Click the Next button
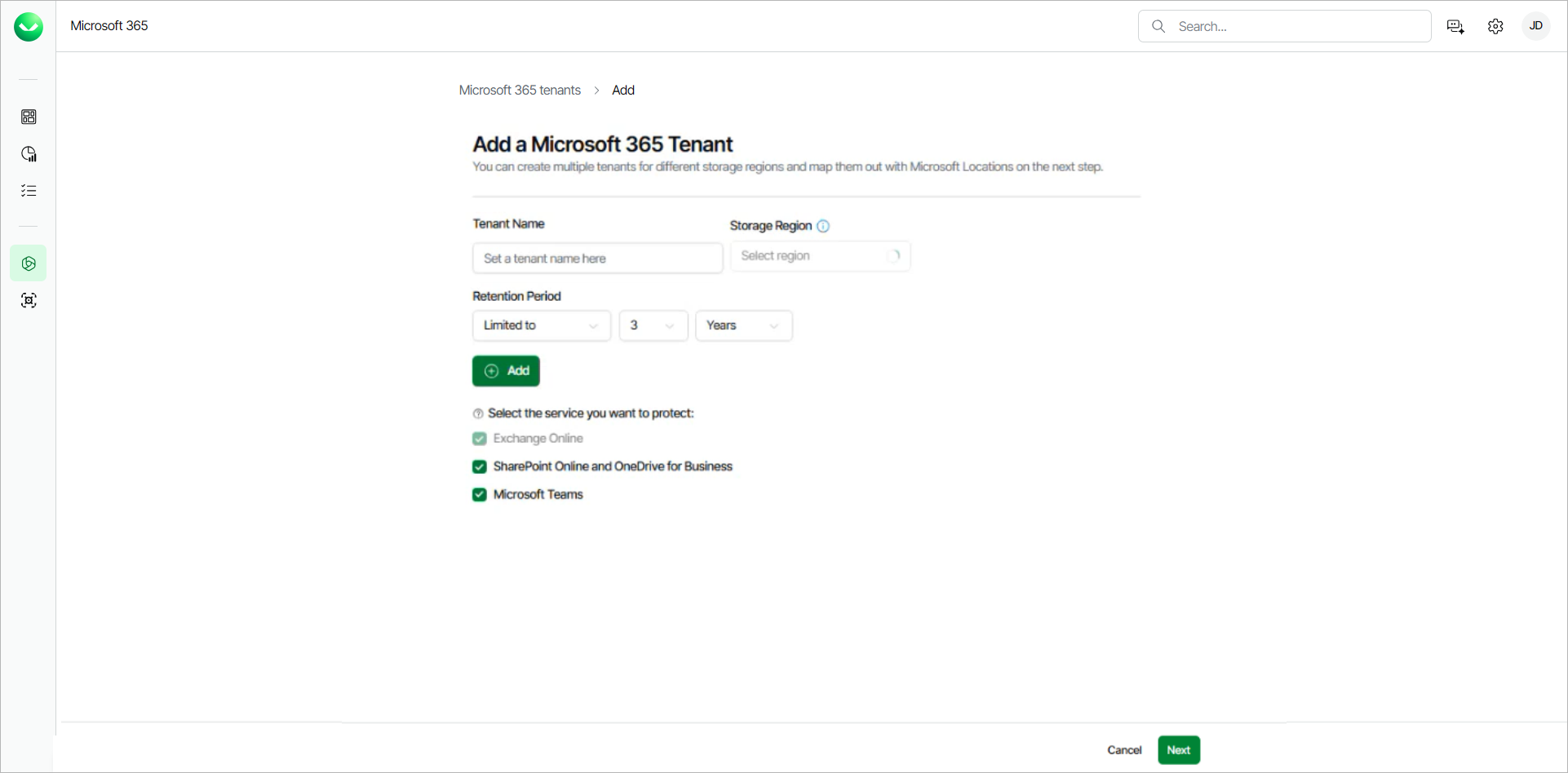Screen dimensions: 1568x773 click(x=1178, y=750)
